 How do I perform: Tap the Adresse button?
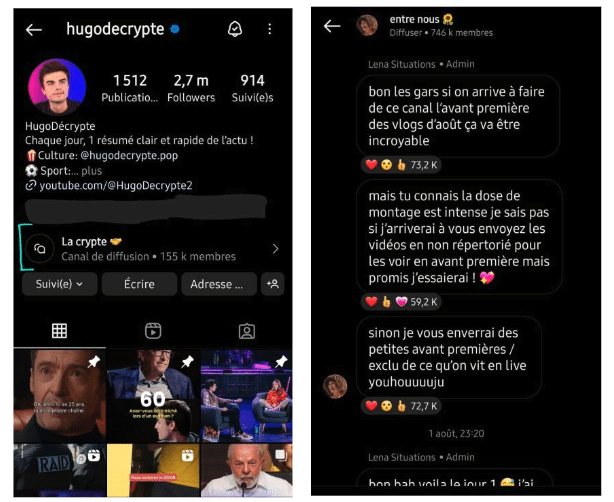[219, 284]
